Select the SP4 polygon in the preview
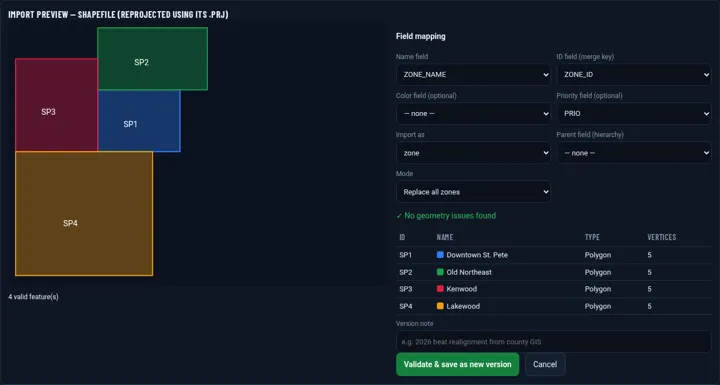 84,214
